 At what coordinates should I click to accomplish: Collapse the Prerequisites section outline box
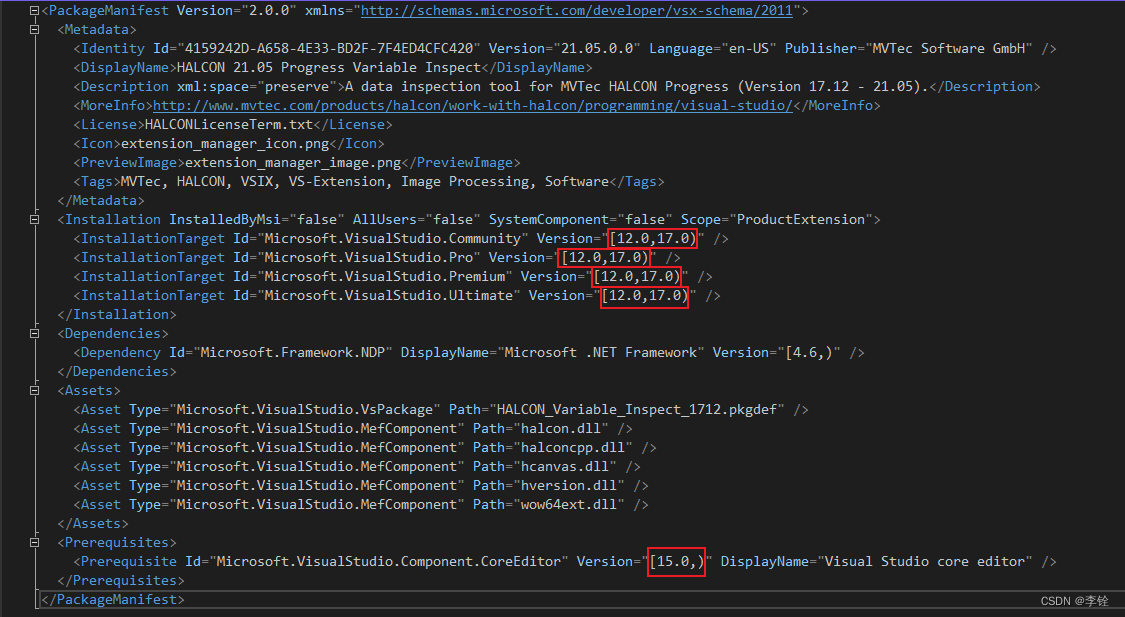[34, 542]
